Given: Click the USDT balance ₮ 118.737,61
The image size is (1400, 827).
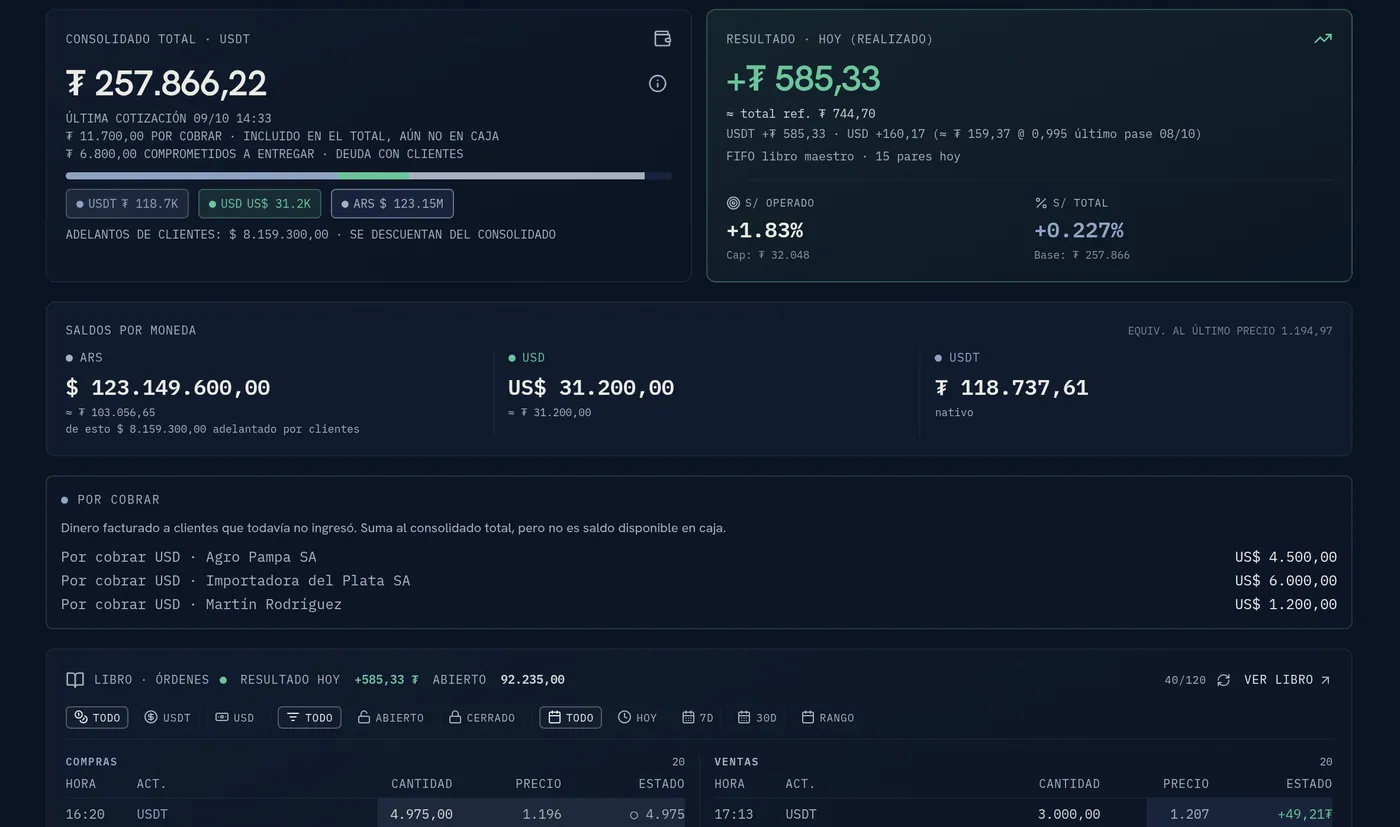Looking at the screenshot, I should pyautogui.click(x=1012, y=388).
